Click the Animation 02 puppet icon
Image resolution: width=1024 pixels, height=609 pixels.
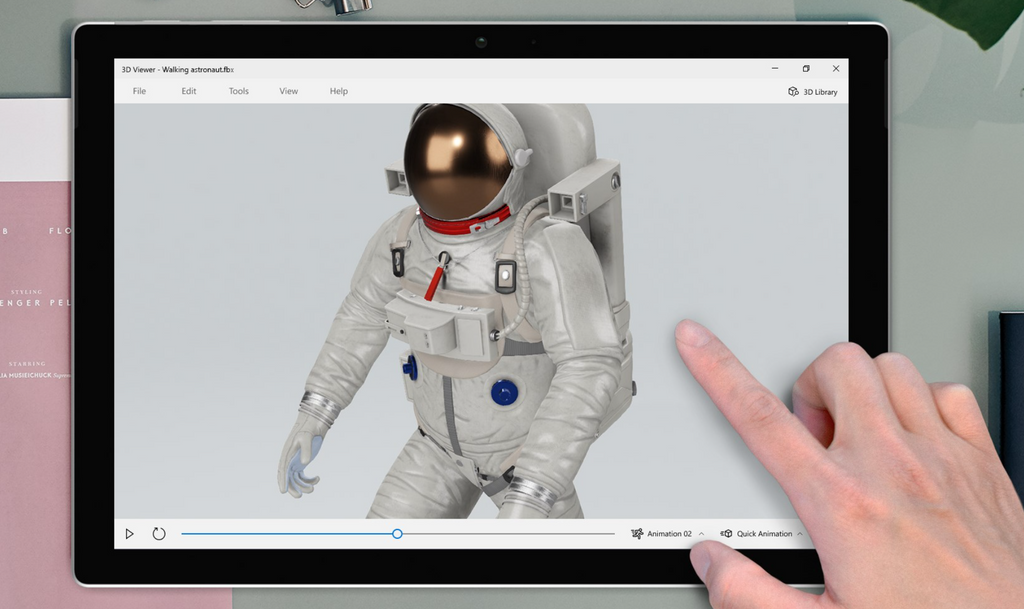click(x=637, y=533)
